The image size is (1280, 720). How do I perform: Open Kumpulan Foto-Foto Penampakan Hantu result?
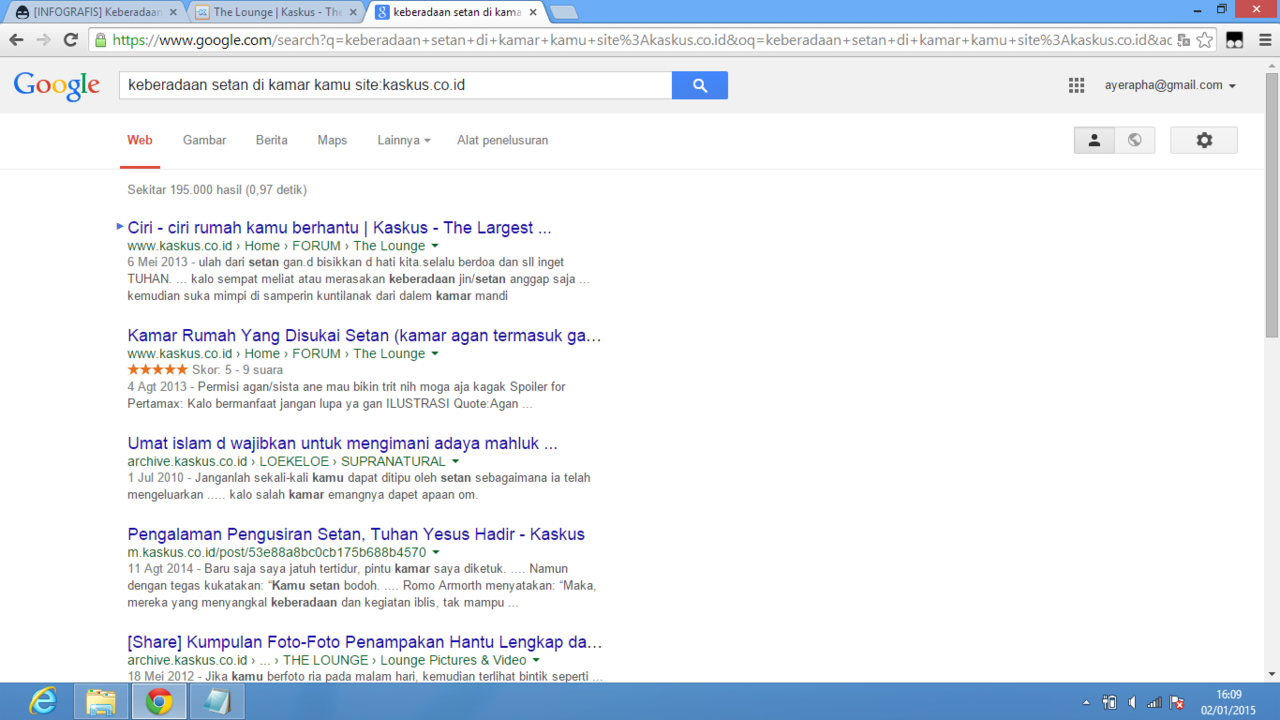[364, 642]
